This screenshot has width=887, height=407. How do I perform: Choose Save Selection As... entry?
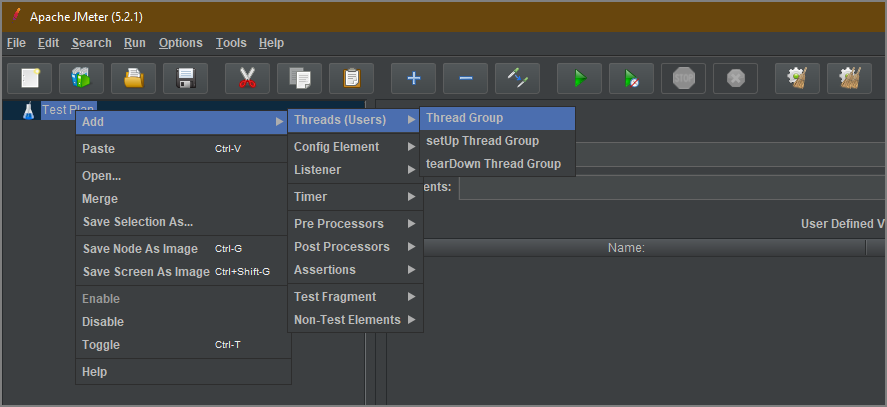[183, 222]
